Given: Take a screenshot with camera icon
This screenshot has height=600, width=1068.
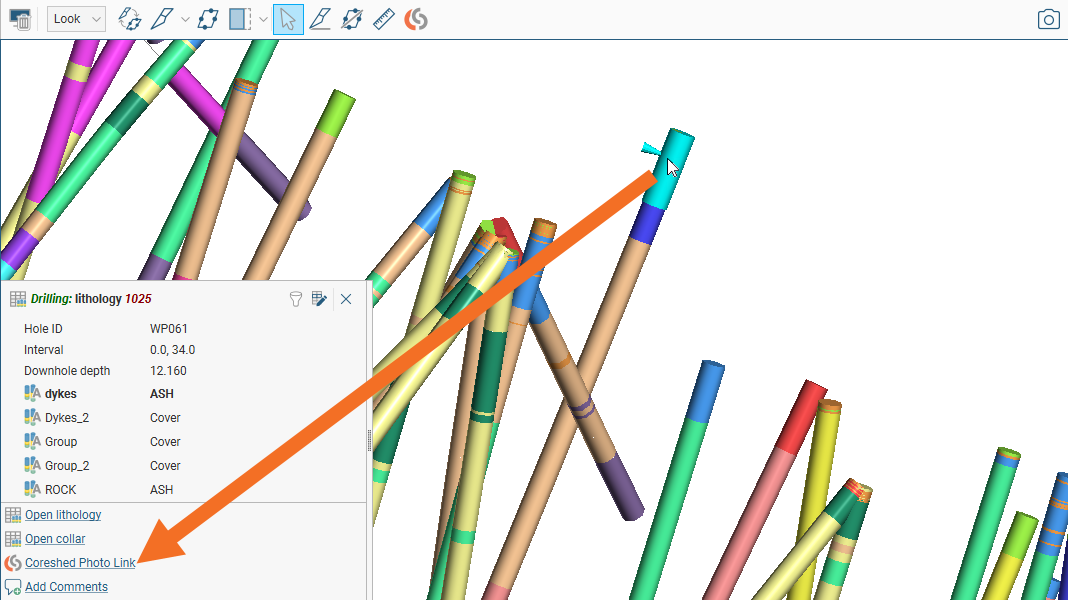Looking at the screenshot, I should (1048, 19).
